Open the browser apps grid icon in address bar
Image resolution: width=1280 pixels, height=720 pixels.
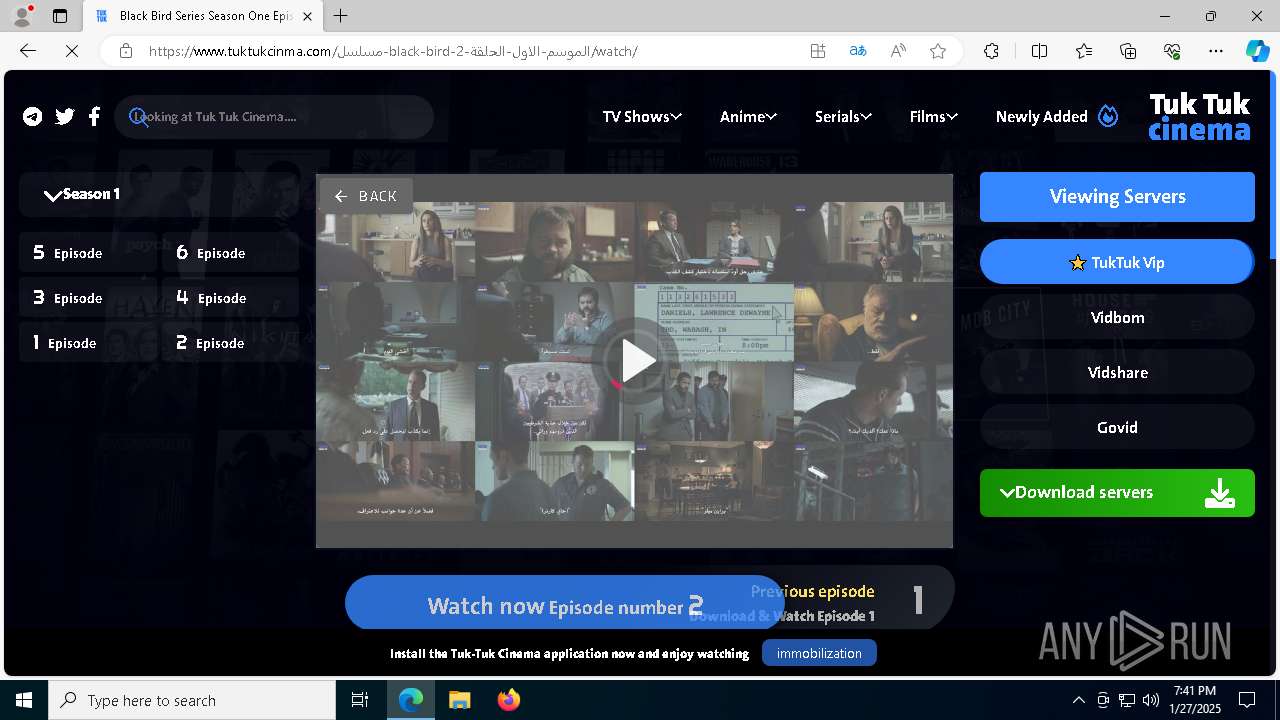click(x=818, y=51)
